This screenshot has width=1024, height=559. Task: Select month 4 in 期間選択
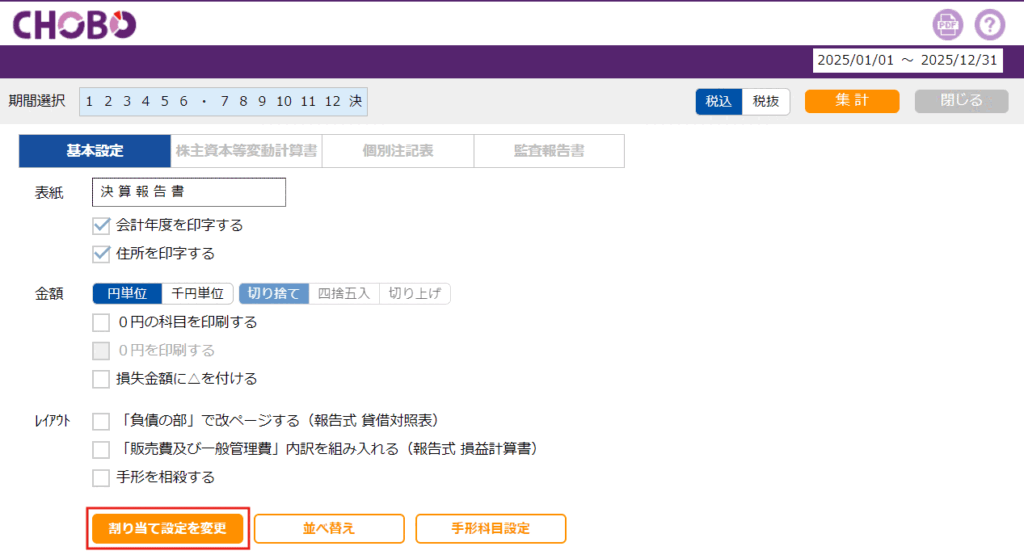click(146, 101)
